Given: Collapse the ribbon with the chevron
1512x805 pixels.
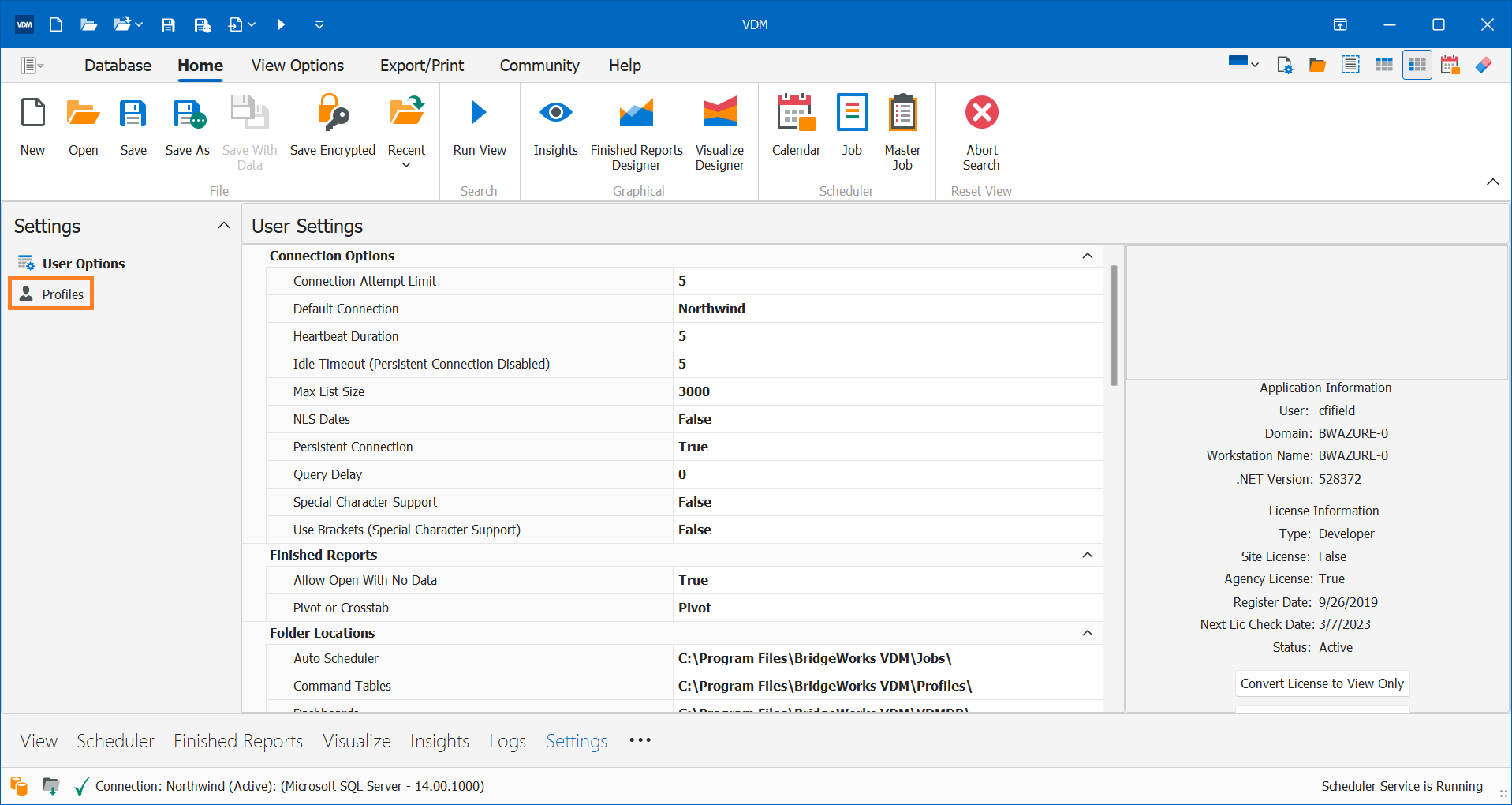Looking at the screenshot, I should pos(1492,182).
